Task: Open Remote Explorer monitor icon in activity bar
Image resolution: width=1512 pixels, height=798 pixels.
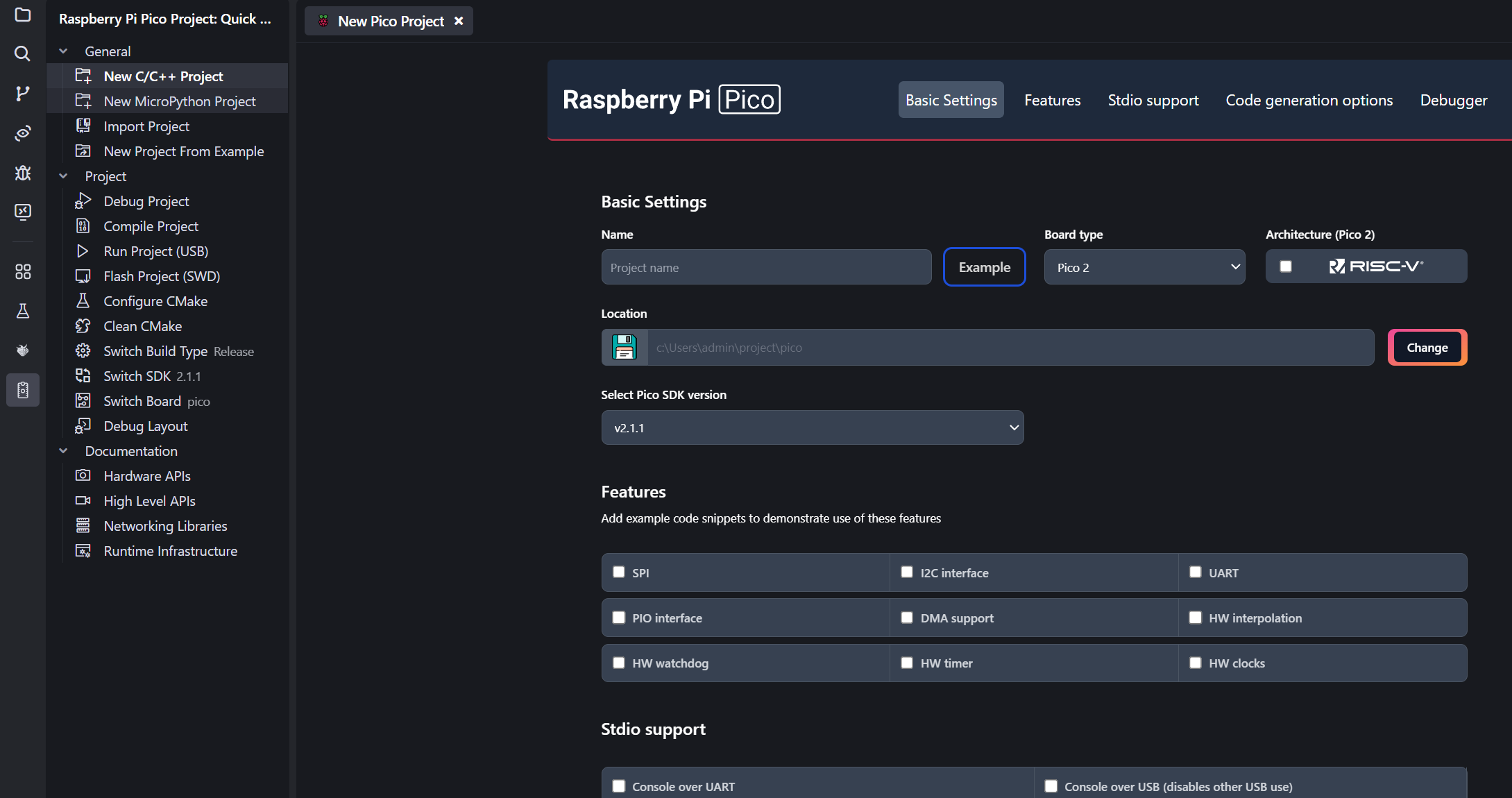Action: pyautogui.click(x=23, y=212)
